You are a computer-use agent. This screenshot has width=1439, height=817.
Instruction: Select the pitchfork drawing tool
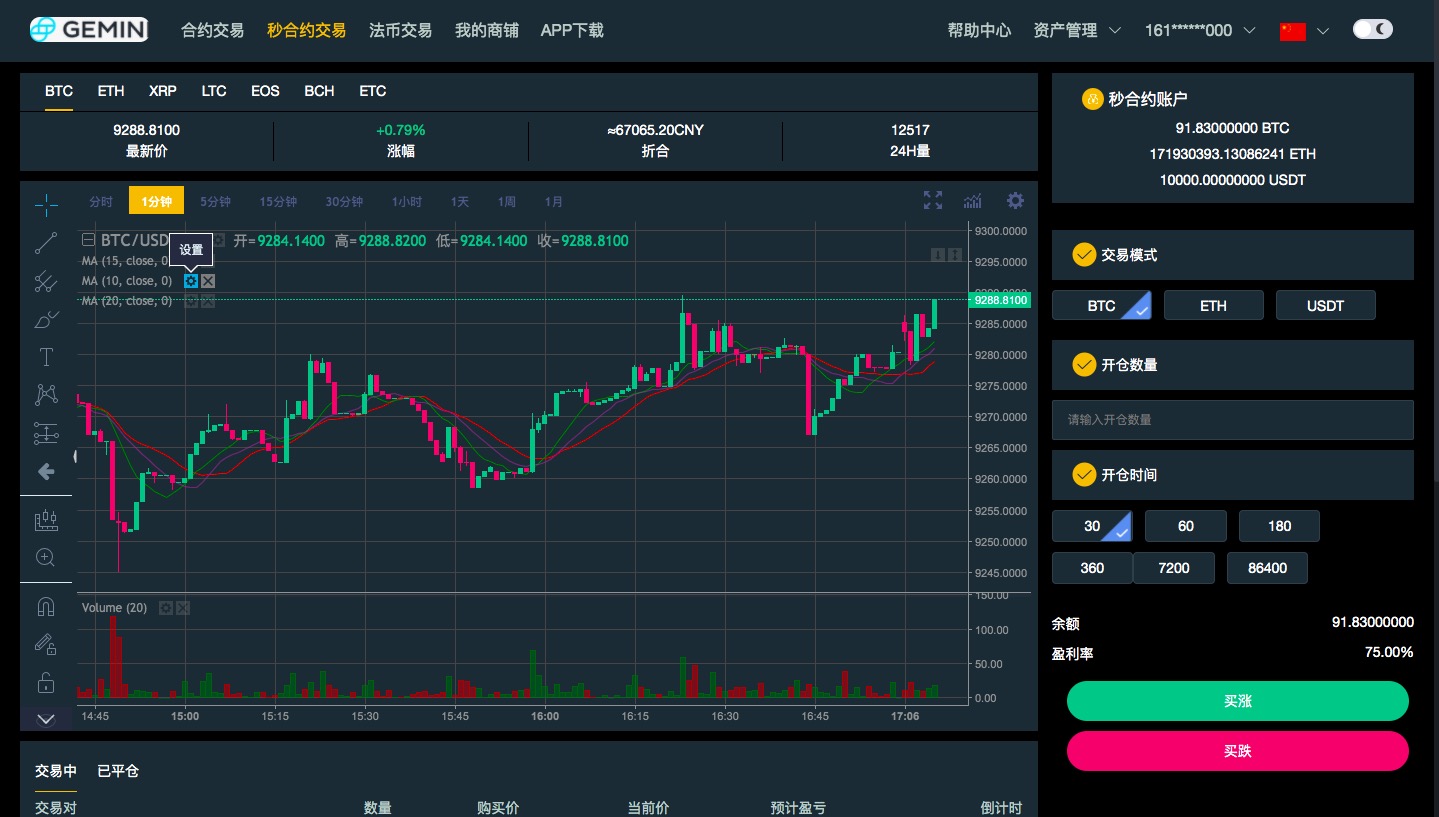tap(46, 281)
